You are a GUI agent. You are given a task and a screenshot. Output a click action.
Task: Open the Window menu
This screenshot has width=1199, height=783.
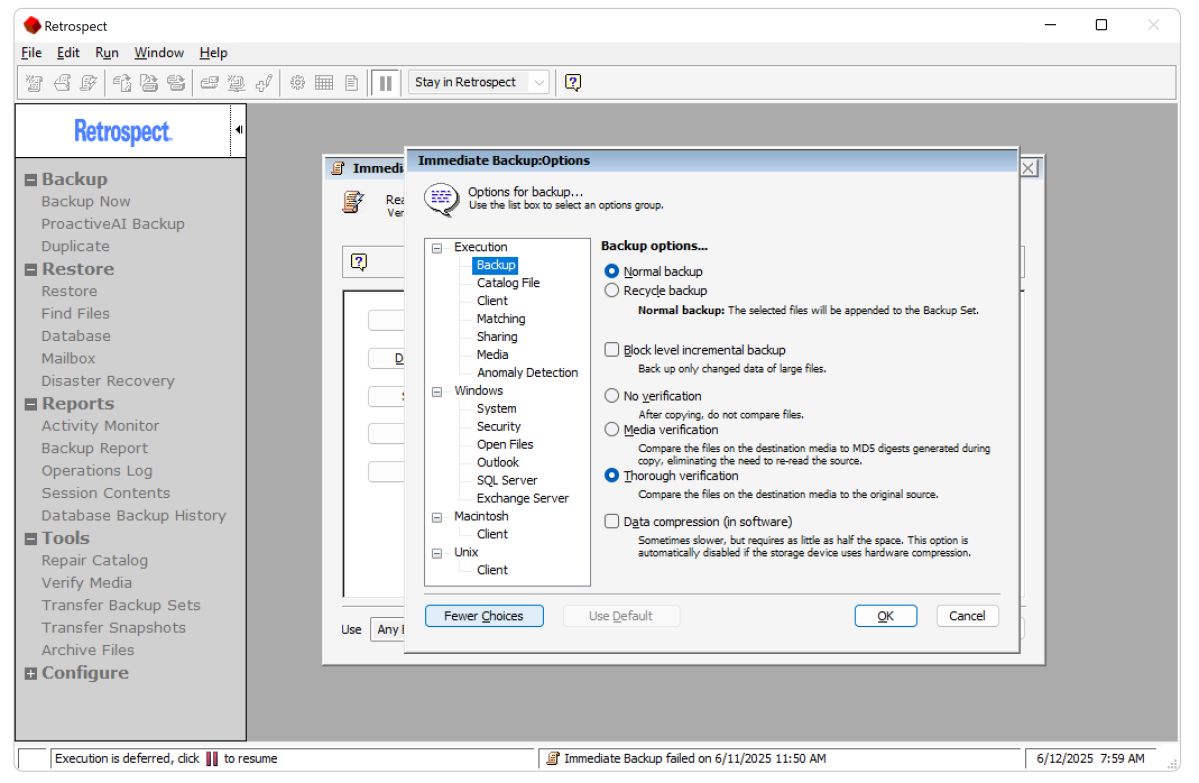coord(159,53)
